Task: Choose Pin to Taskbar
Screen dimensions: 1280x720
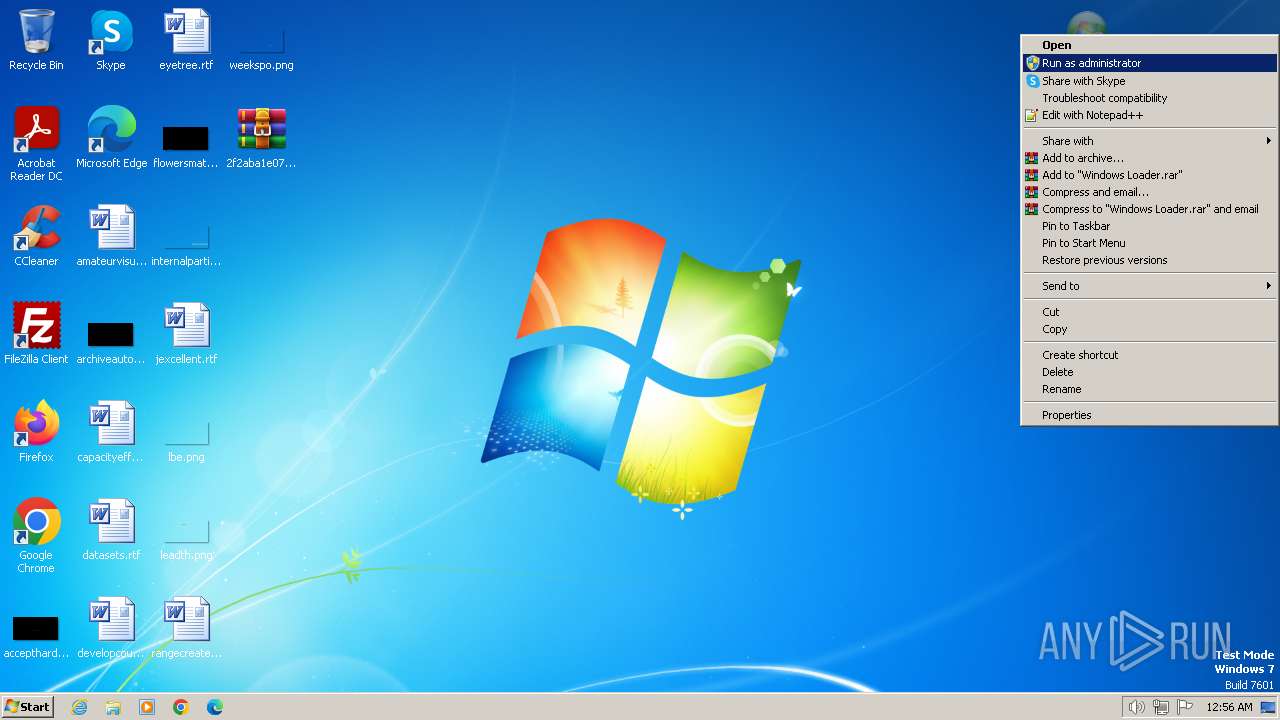Action: tap(1149, 226)
